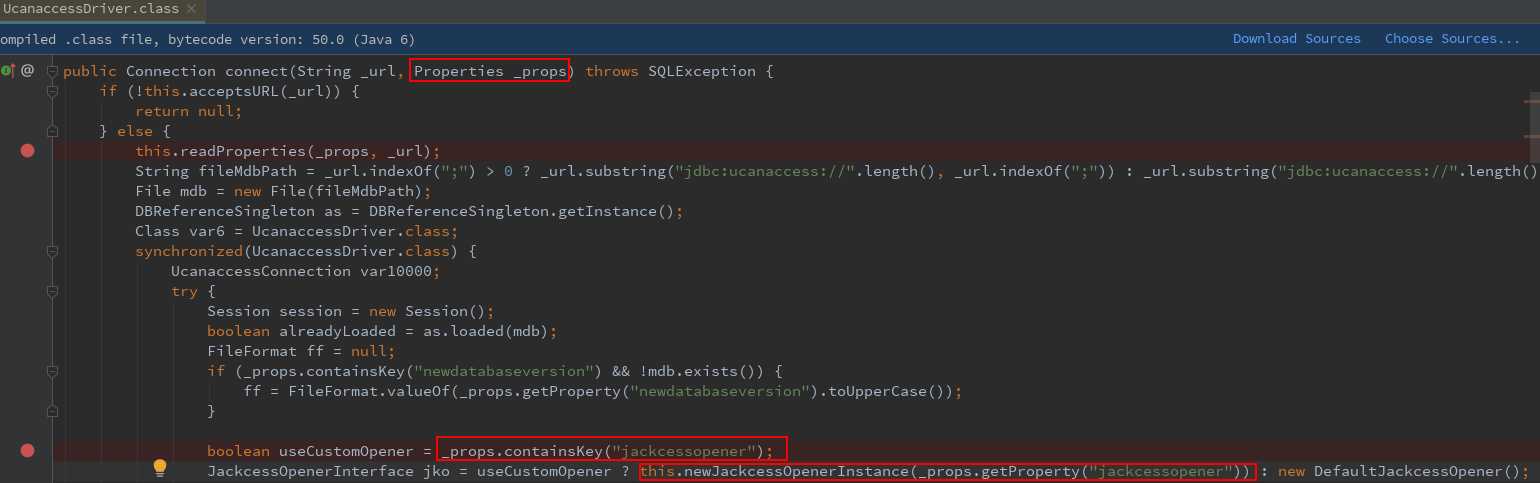This screenshot has height=483, width=1540.
Task: Click the SQLException text in method signature
Action: [x=702, y=71]
